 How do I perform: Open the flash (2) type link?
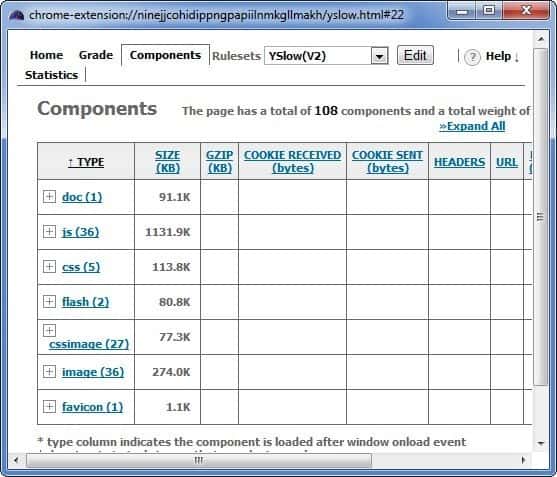pyautogui.click(x=85, y=302)
